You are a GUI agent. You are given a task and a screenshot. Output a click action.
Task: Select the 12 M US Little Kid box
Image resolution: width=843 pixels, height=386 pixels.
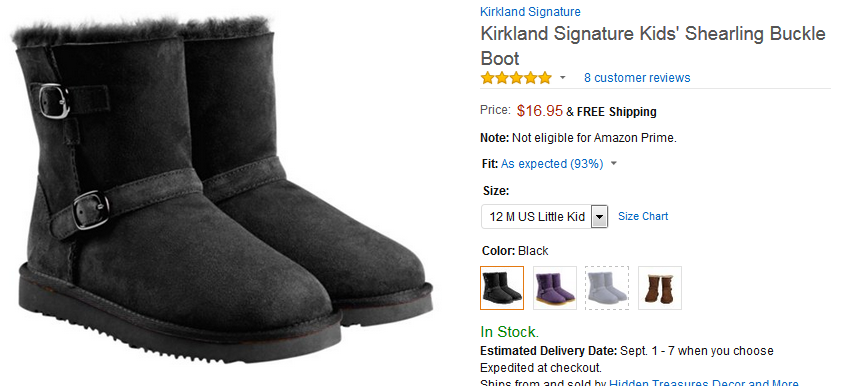(x=544, y=217)
